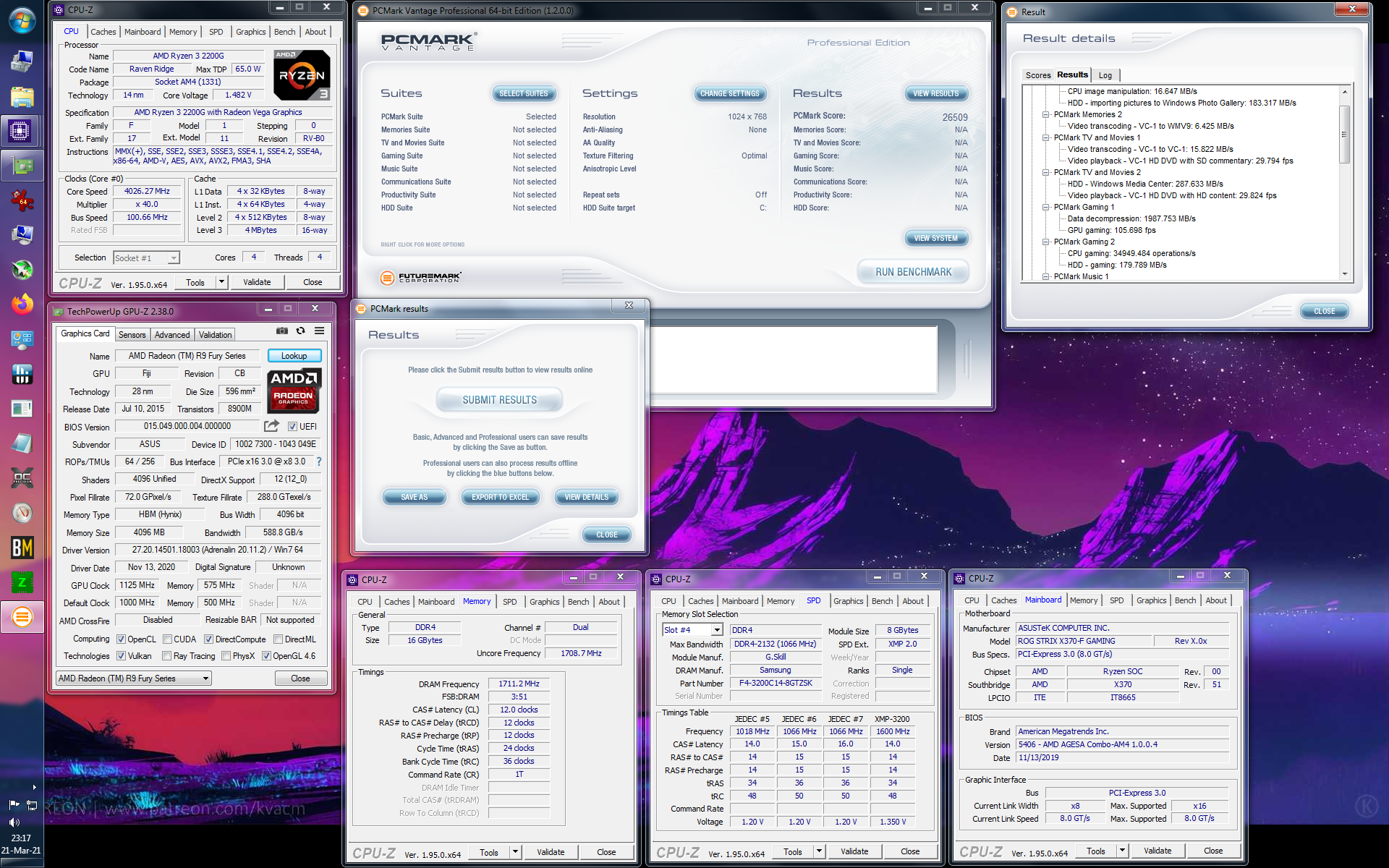This screenshot has height=868, width=1389.
Task: Open Tools dropdown arrow in CPU-Z SPD window
Action: [x=819, y=851]
